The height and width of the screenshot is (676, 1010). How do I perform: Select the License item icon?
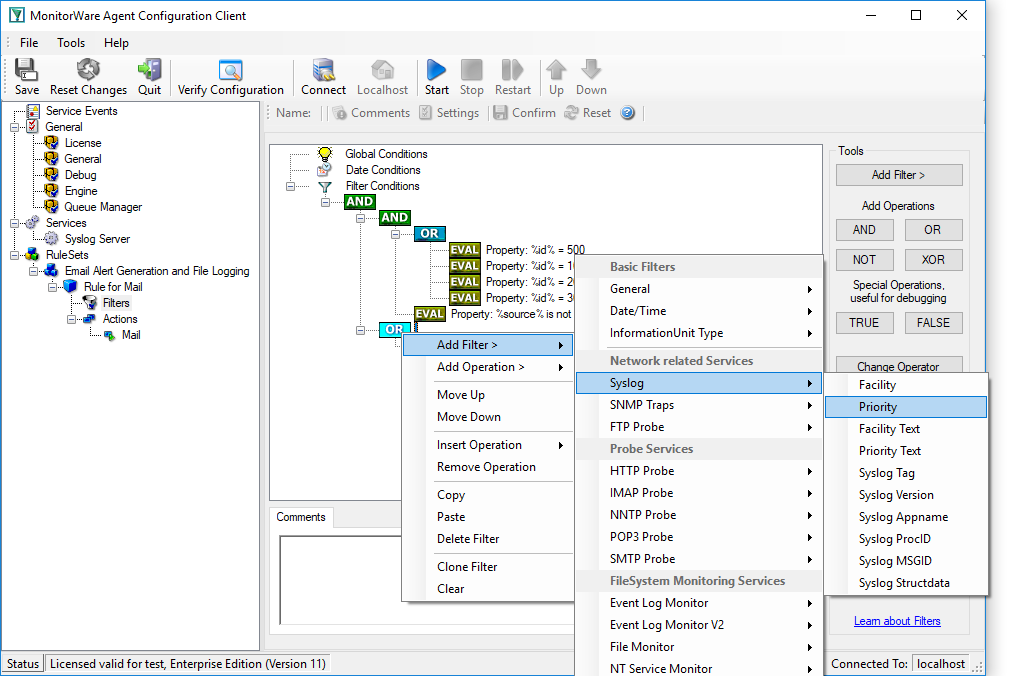click(52, 142)
